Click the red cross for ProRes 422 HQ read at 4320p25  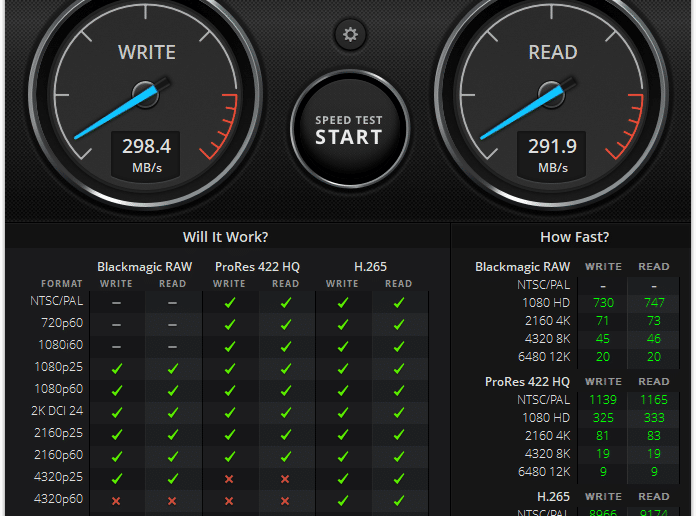tap(285, 479)
